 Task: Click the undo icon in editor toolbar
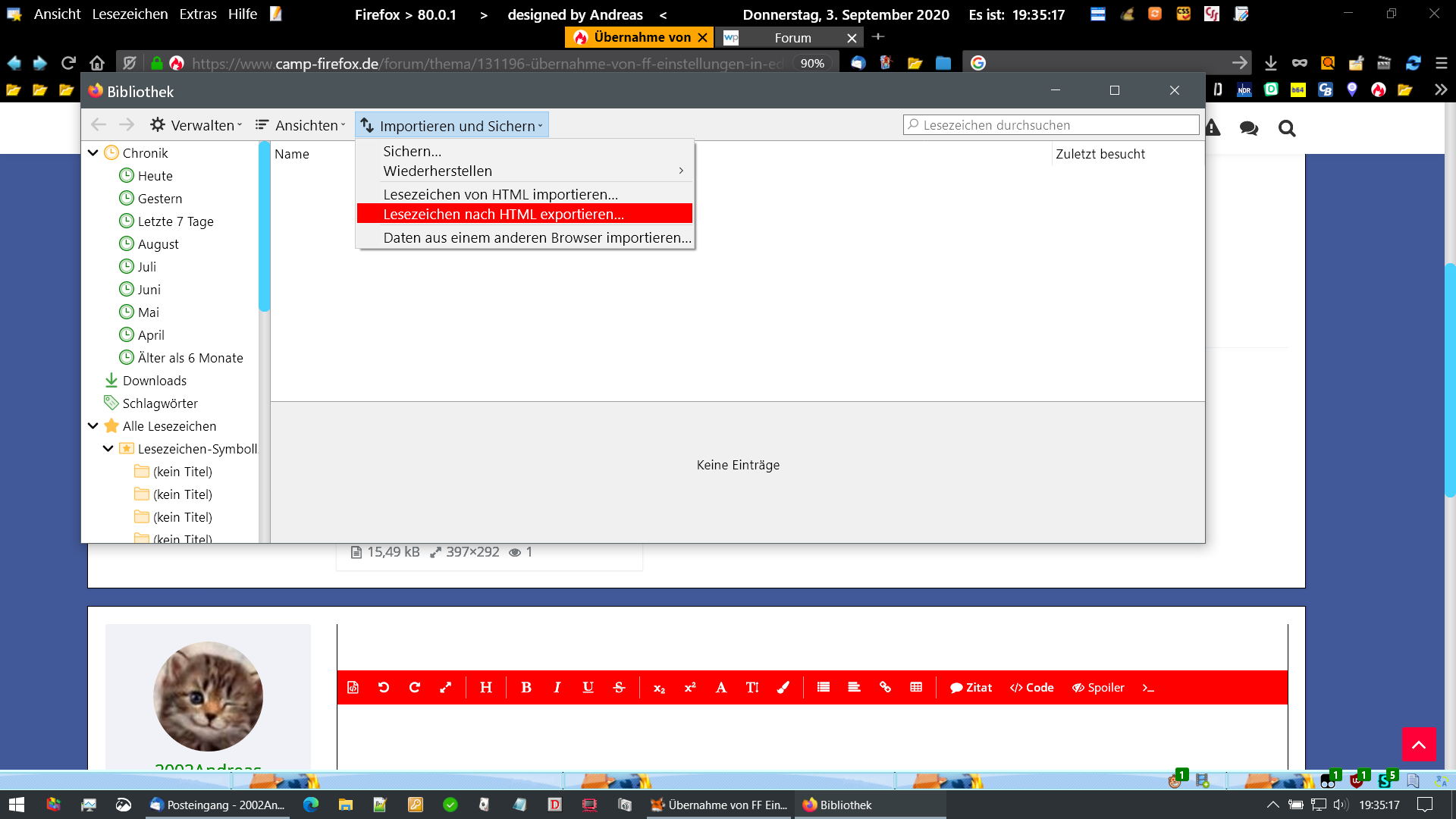[x=384, y=687]
